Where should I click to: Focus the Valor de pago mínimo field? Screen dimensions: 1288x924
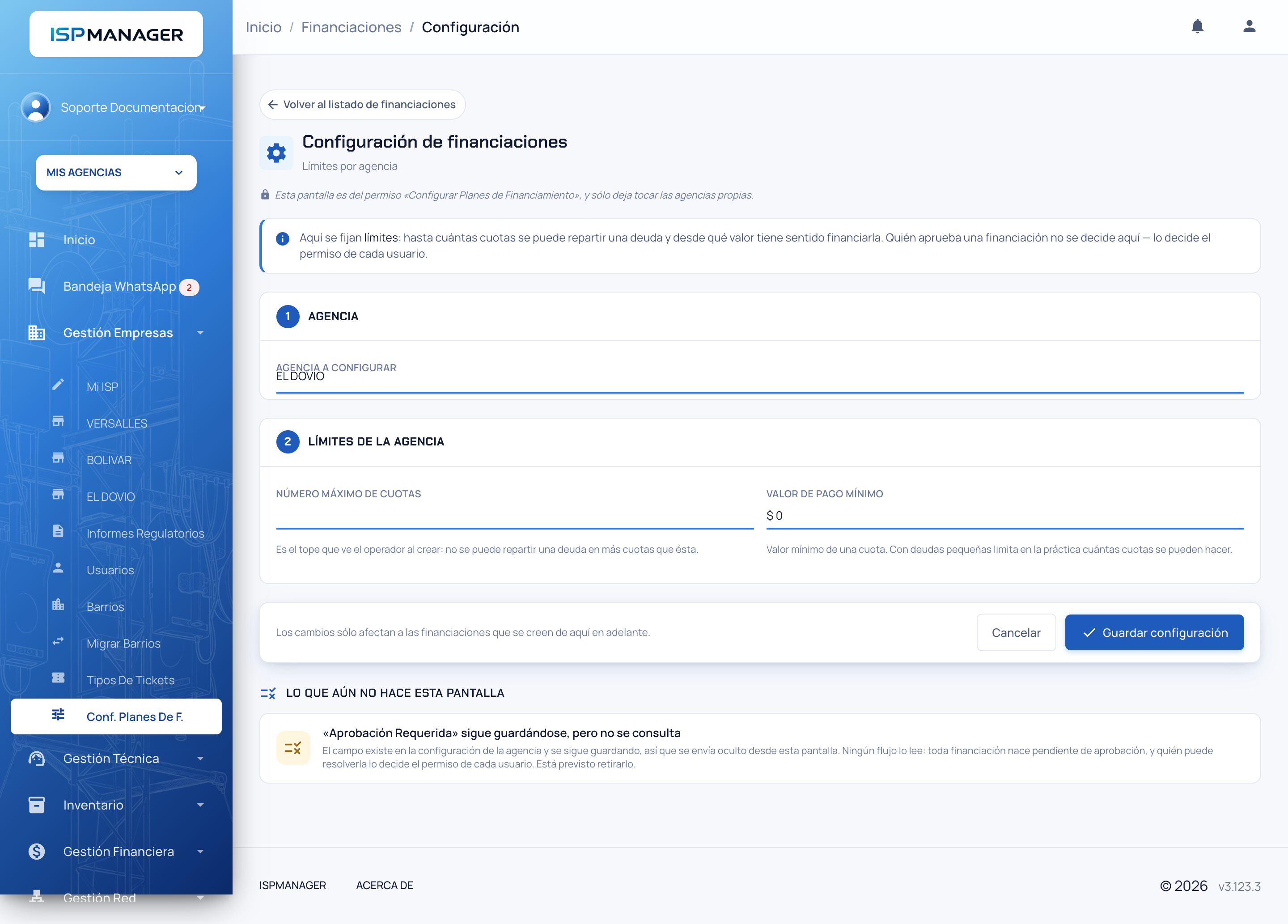point(1005,516)
